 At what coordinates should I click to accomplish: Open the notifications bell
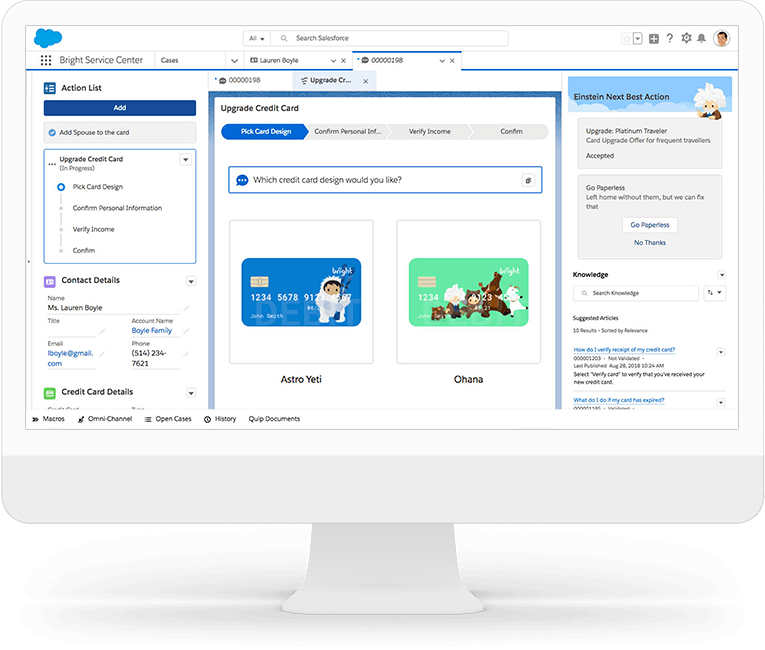(701, 38)
